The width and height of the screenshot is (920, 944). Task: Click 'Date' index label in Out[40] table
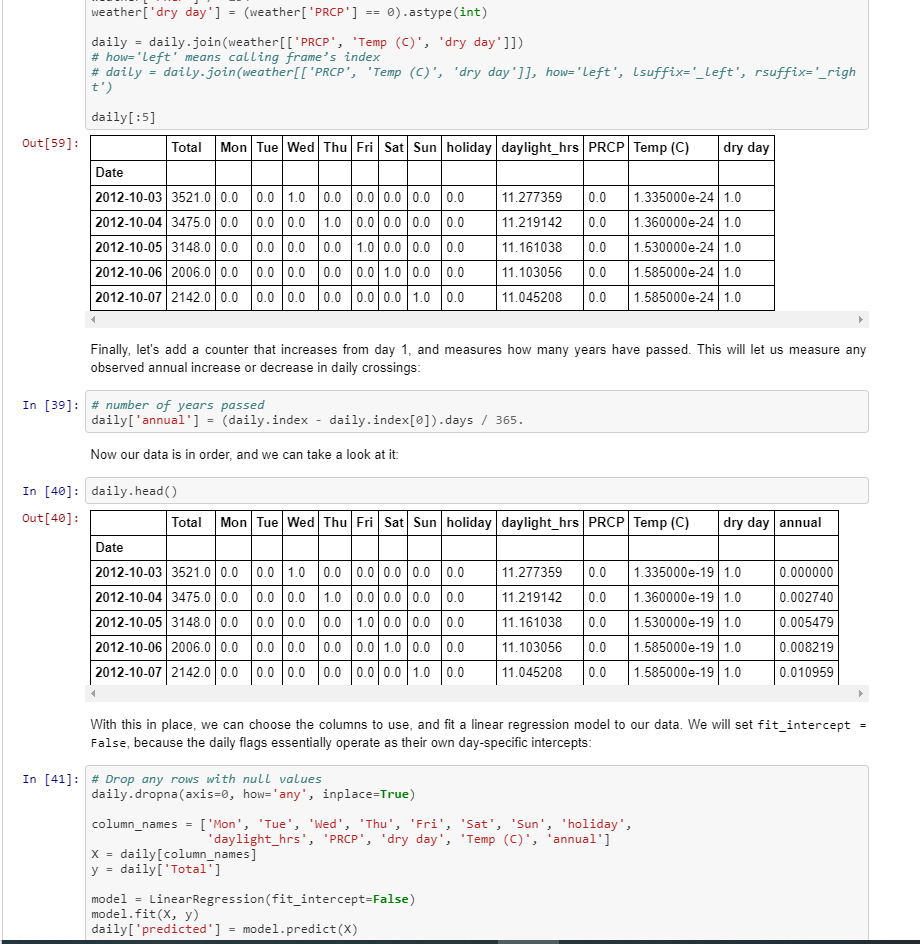point(110,548)
